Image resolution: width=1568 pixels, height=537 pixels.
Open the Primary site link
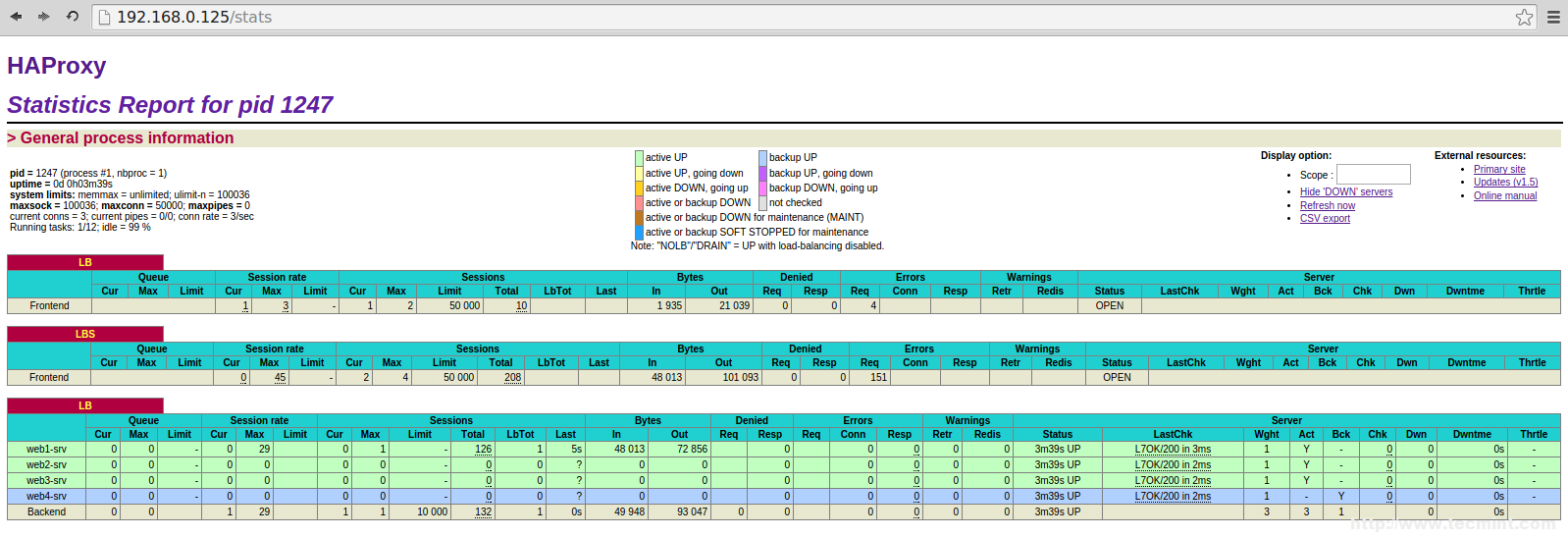point(1498,170)
